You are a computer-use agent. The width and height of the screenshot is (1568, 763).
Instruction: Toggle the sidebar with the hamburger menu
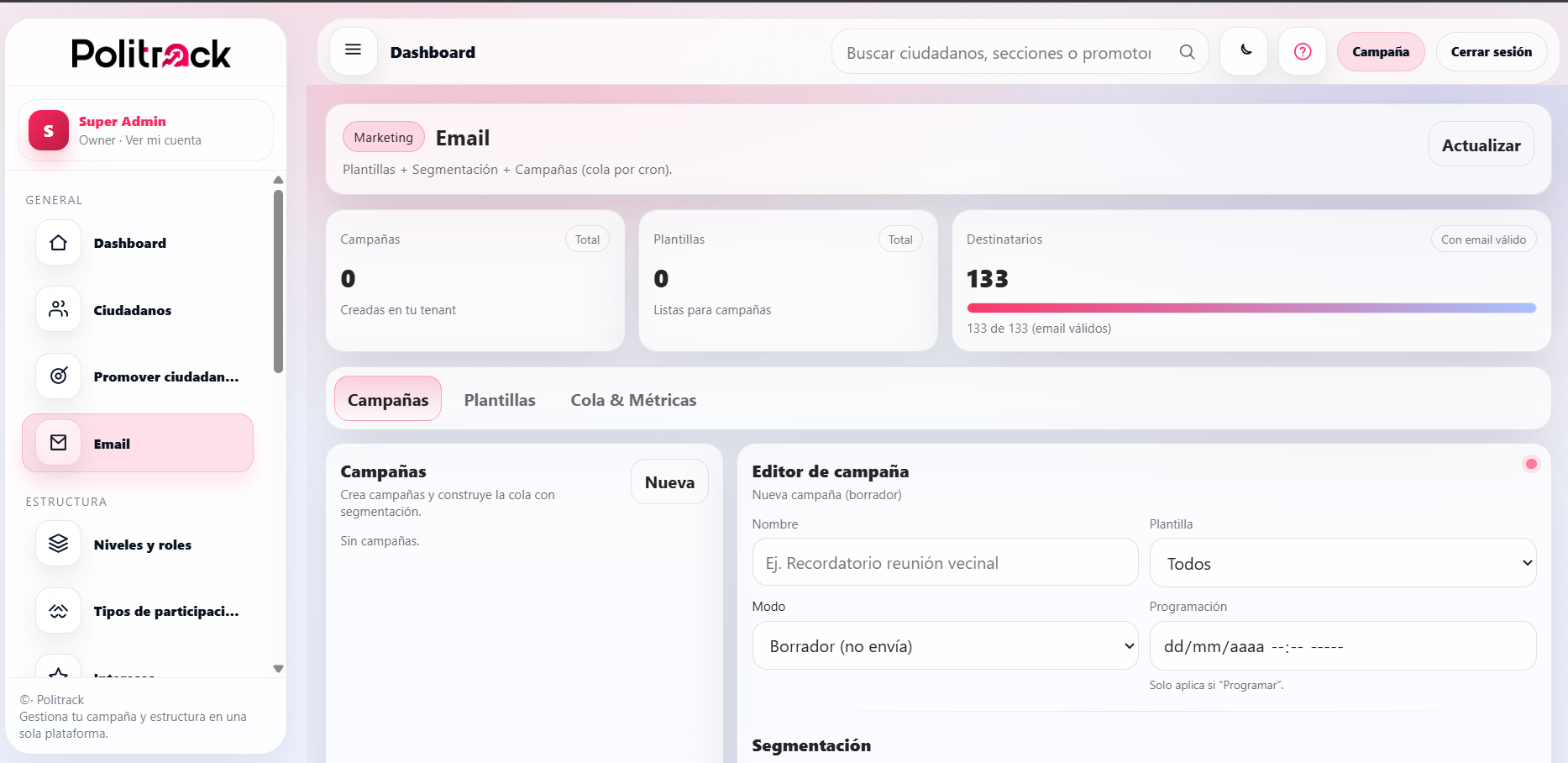[353, 50]
